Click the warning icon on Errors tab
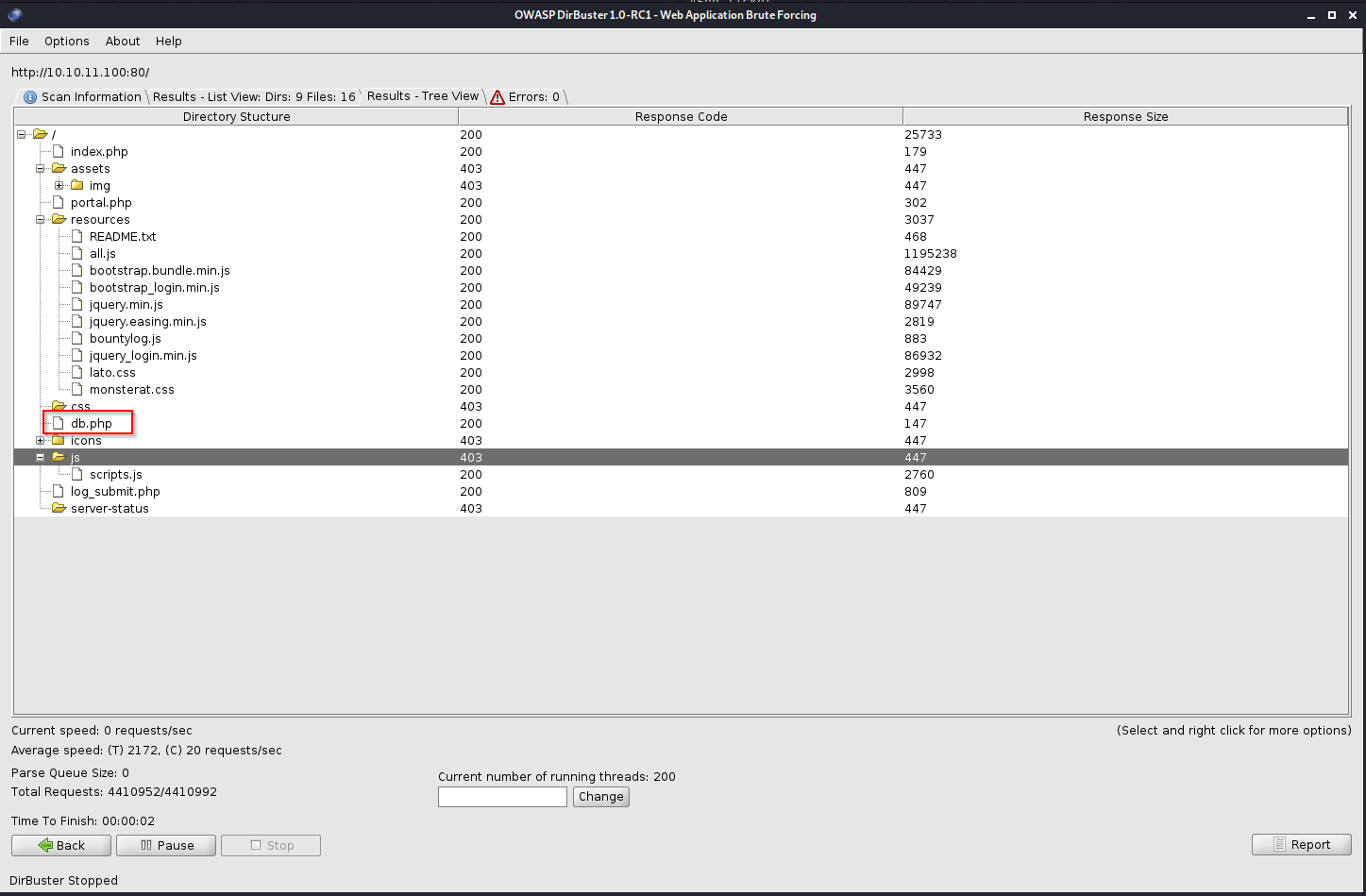The height and width of the screenshot is (896, 1366). click(x=497, y=97)
